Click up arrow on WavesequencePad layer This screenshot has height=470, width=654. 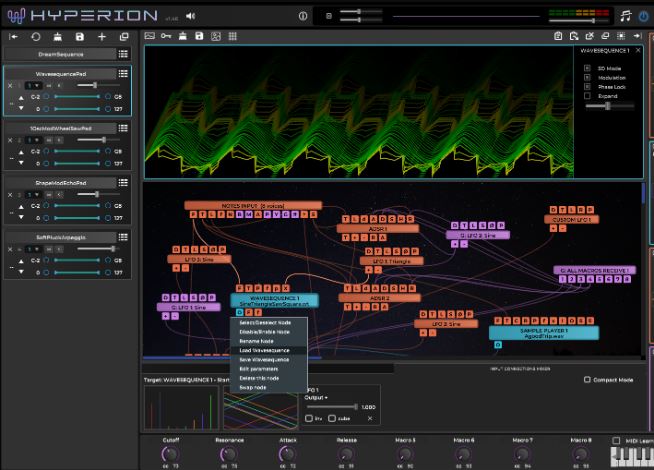pyautogui.click(x=21, y=98)
